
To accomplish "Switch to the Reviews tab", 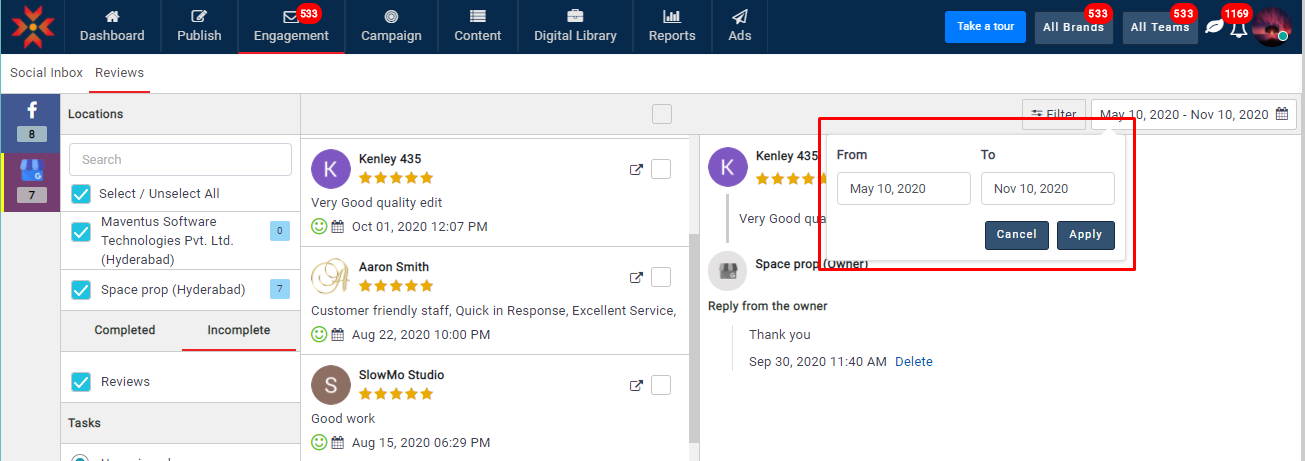I will pyautogui.click(x=120, y=73).
